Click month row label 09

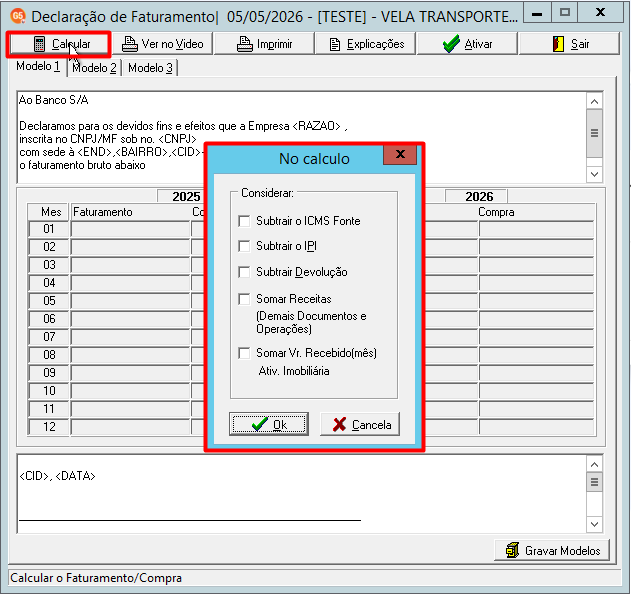49,373
